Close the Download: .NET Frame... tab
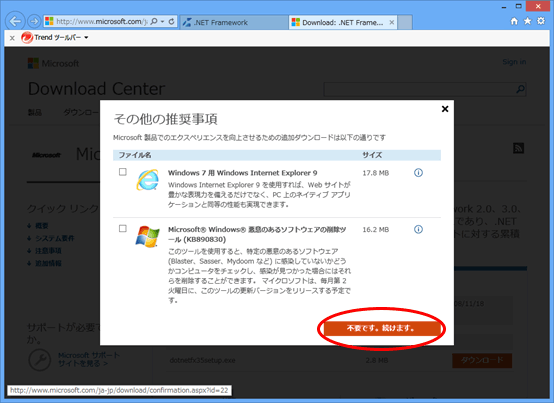The image size is (554, 403). 391,23
